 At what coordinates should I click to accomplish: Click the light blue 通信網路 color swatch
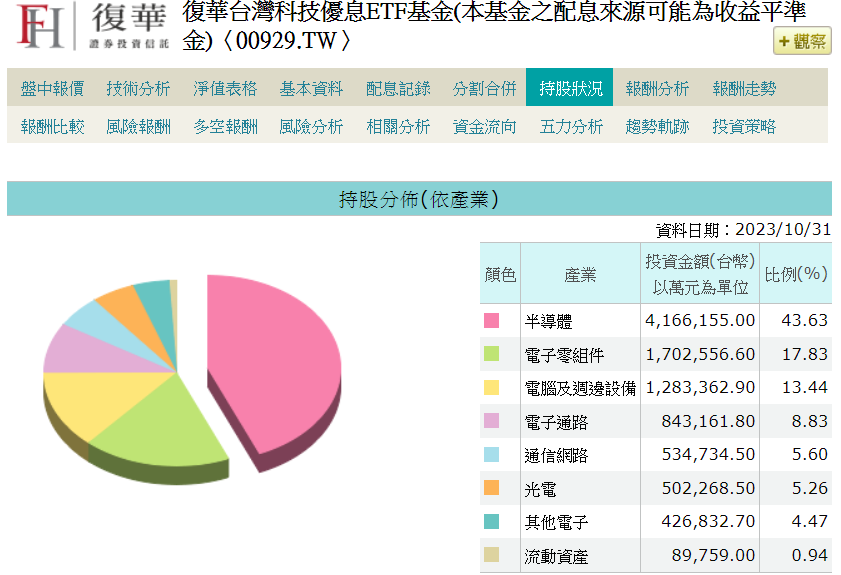[x=491, y=454]
